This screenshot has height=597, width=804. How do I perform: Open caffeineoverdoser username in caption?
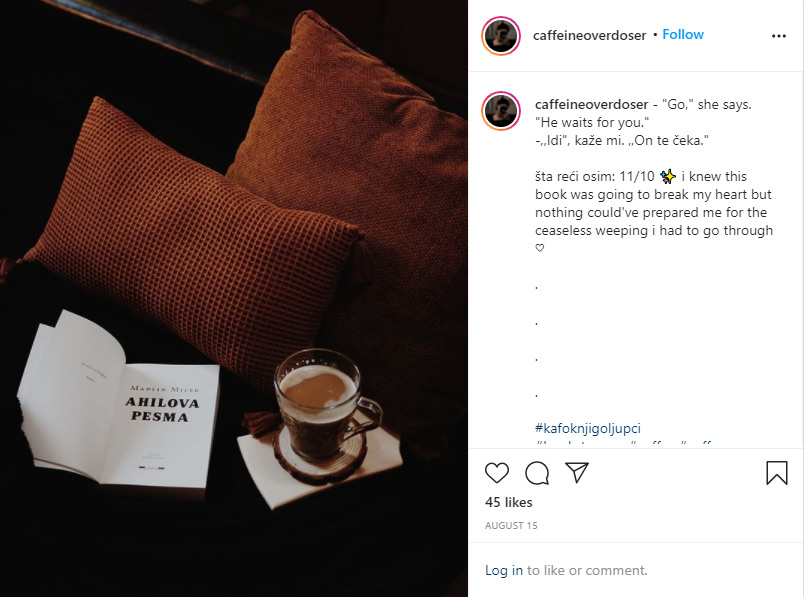[592, 104]
